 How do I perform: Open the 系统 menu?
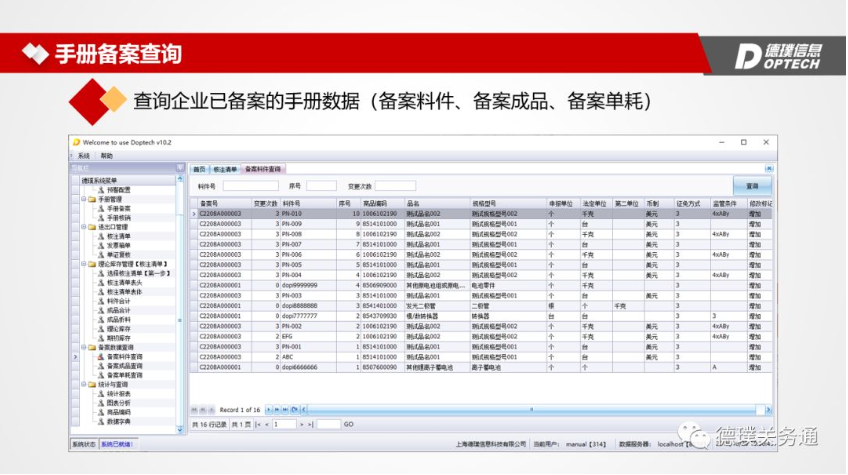(83, 156)
